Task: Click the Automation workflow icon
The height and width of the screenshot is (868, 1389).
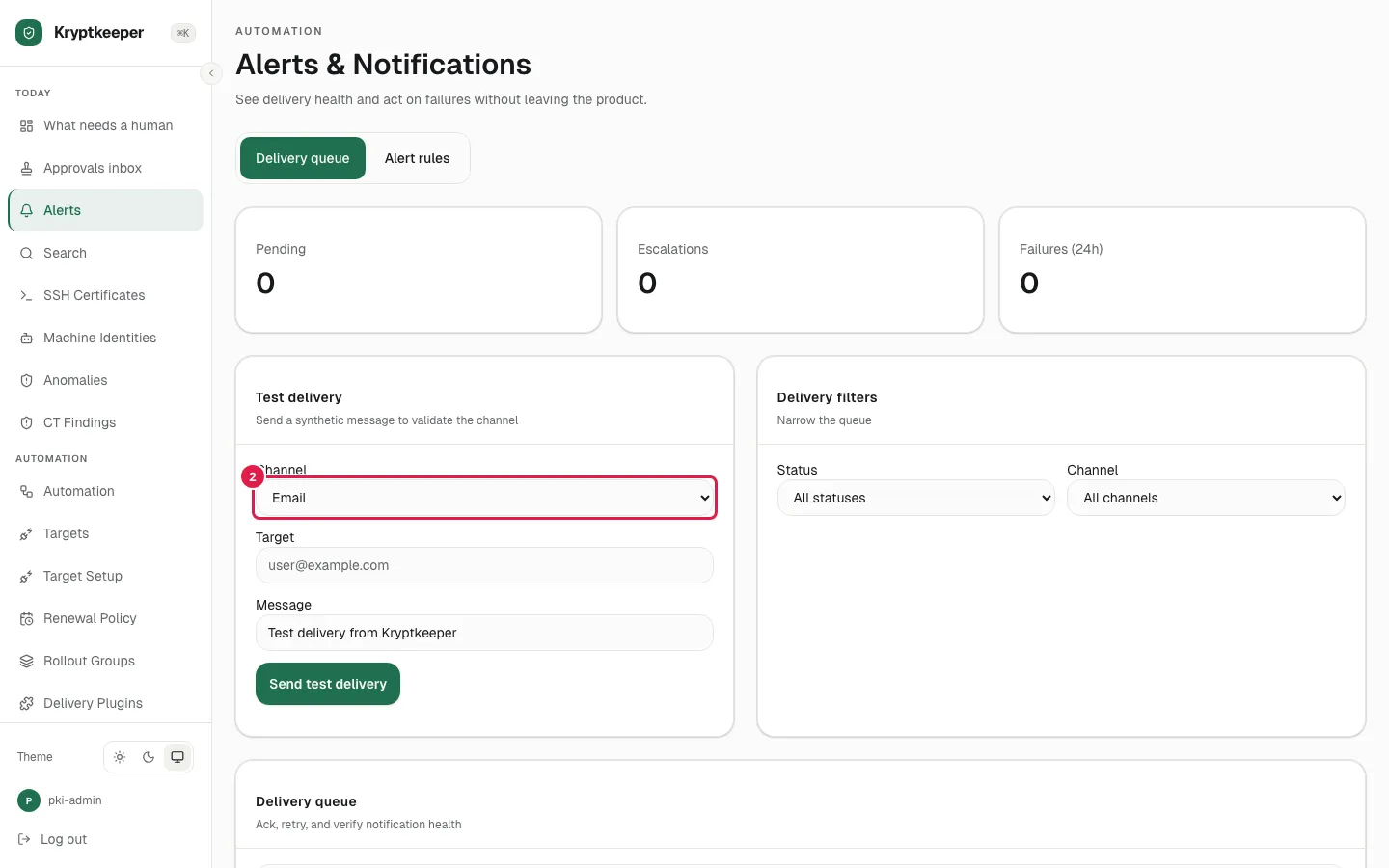Action: coord(27,492)
